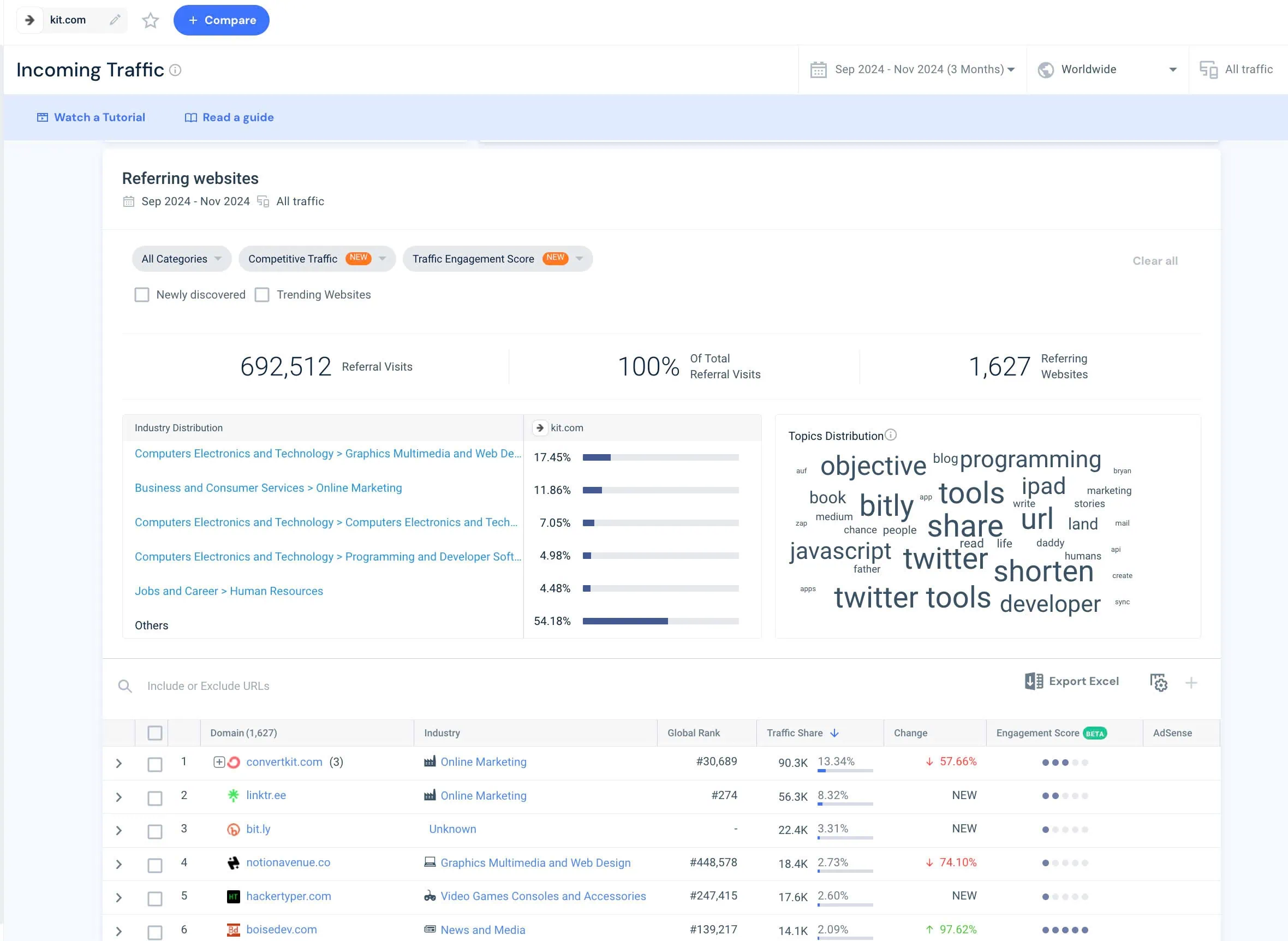Screen dimensions: 1288x941
Task: Click the pencil edit icon next to kit.com
Action: click(115, 20)
